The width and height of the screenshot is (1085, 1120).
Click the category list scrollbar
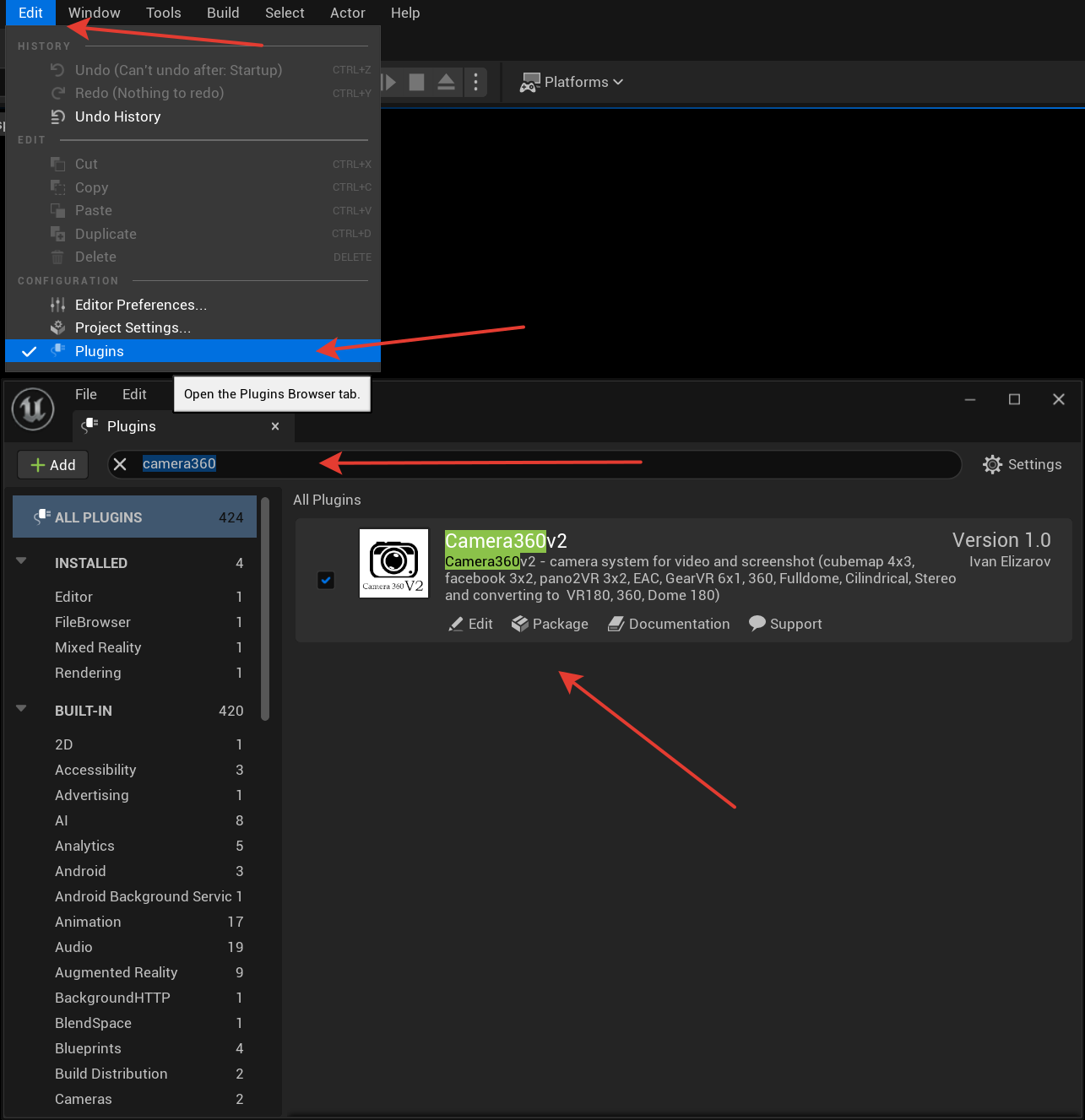click(265, 609)
